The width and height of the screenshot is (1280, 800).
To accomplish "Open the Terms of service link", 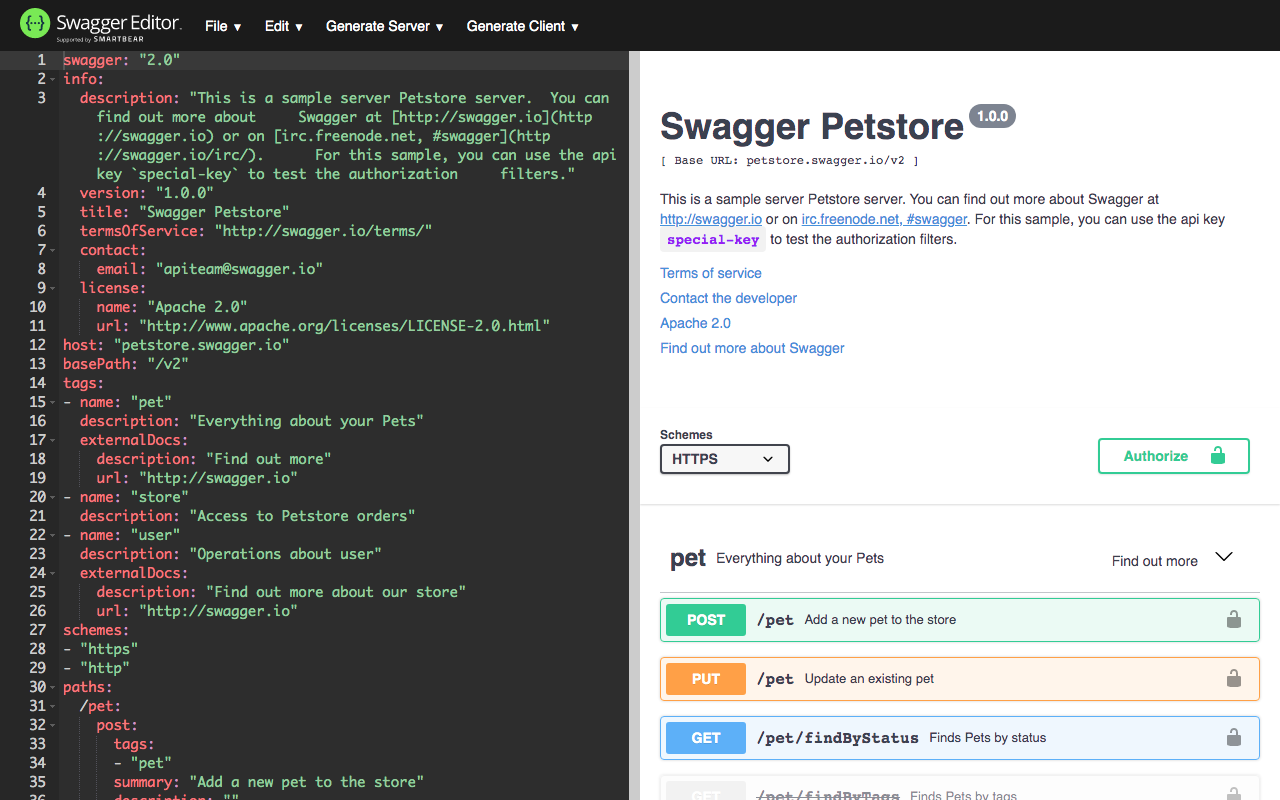I will [x=710, y=272].
